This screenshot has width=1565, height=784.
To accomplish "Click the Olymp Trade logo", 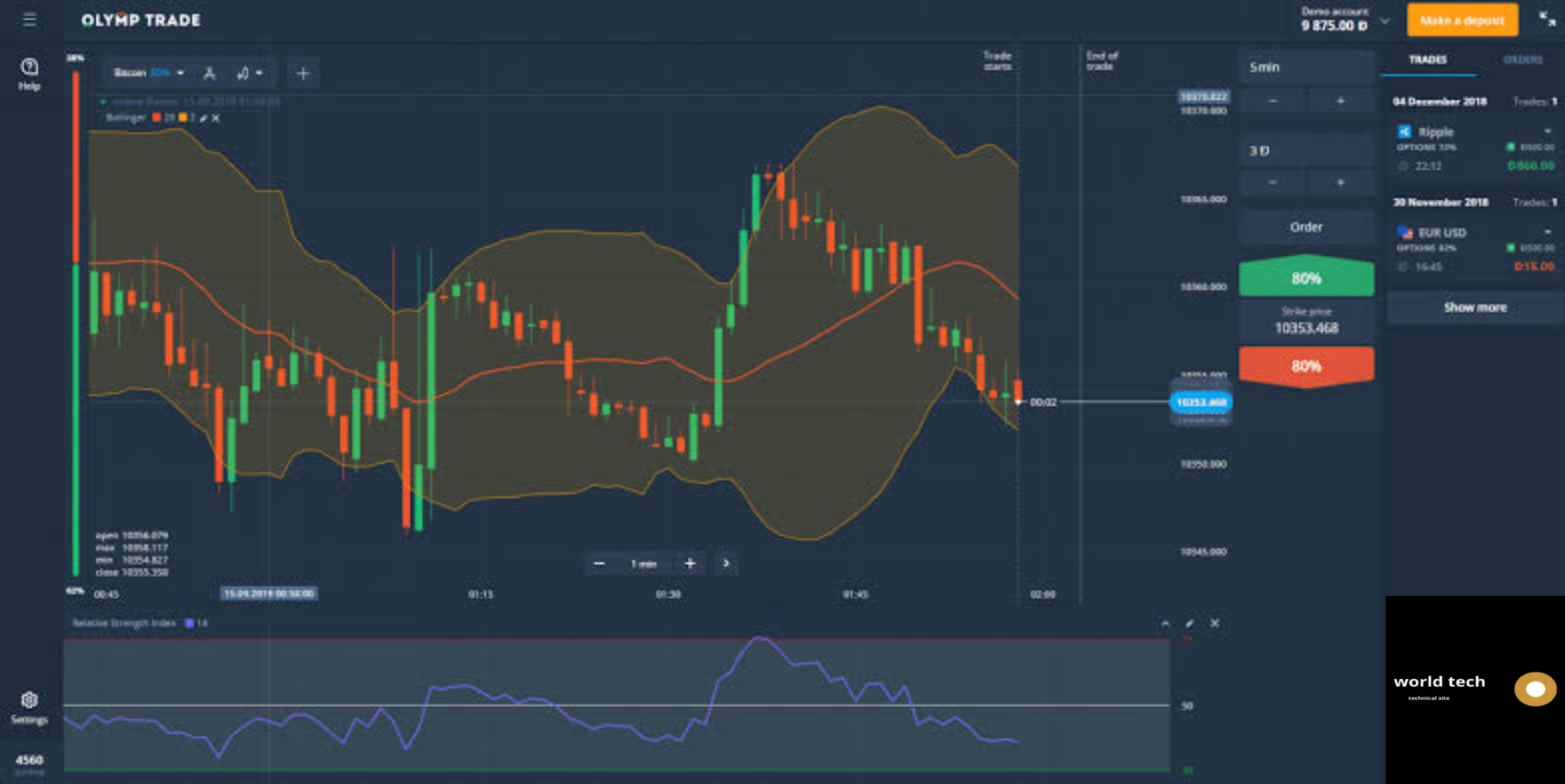I will coord(141,20).
